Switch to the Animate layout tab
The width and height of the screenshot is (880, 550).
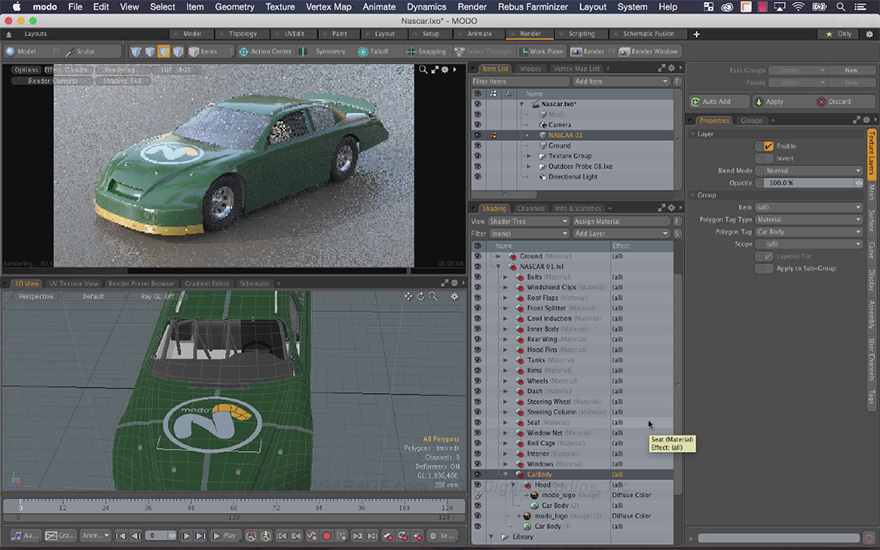pyautogui.click(x=479, y=34)
